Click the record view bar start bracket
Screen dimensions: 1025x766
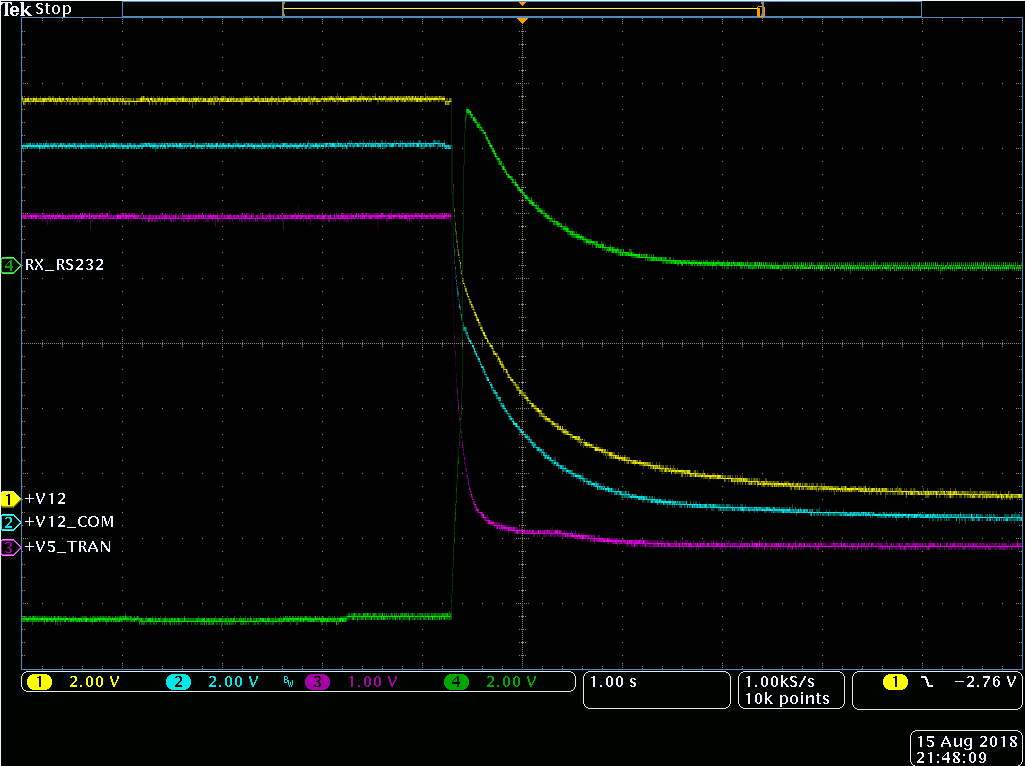pyautogui.click(x=284, y=10)
